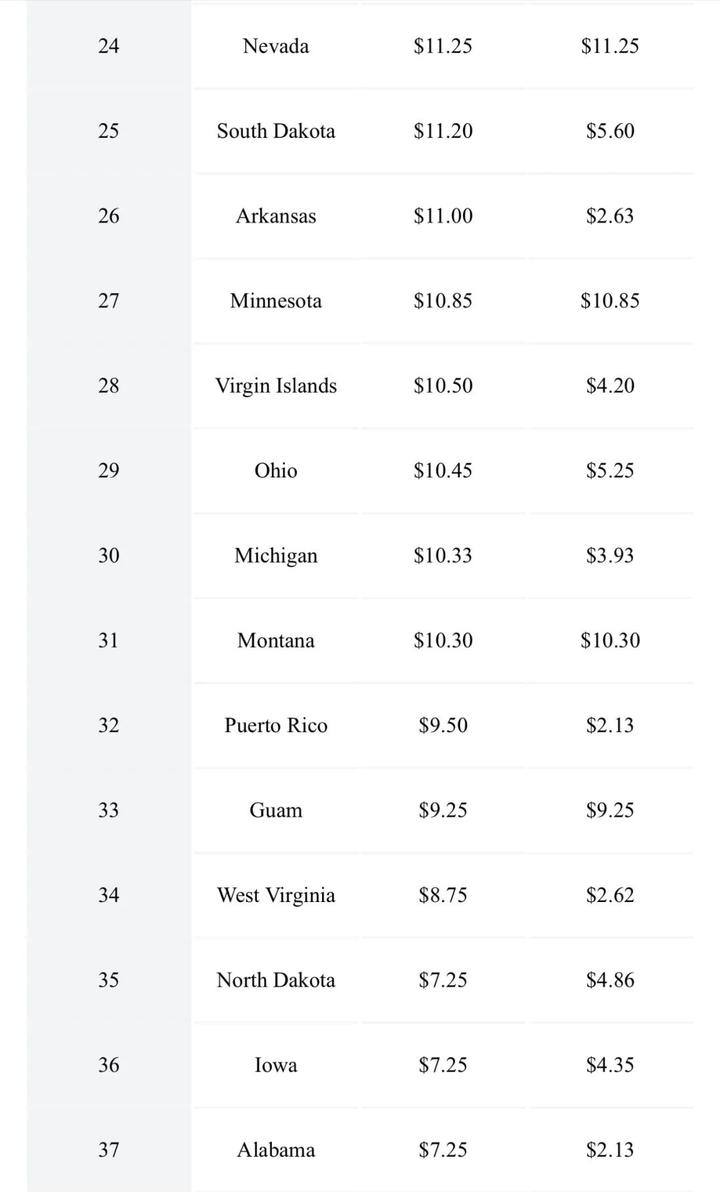Select the $2.63 tipped wage for Arkansas

tap(609, 216)
